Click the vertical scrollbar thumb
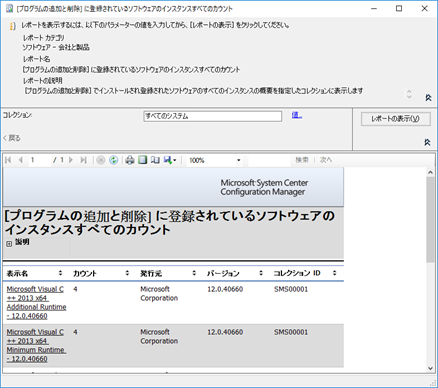Viewport: 438px width, 388px height. pos(430,219)
